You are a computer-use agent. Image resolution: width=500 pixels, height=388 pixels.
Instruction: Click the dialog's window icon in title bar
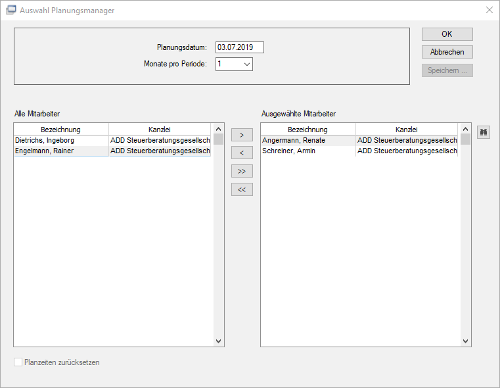[11, 10]
